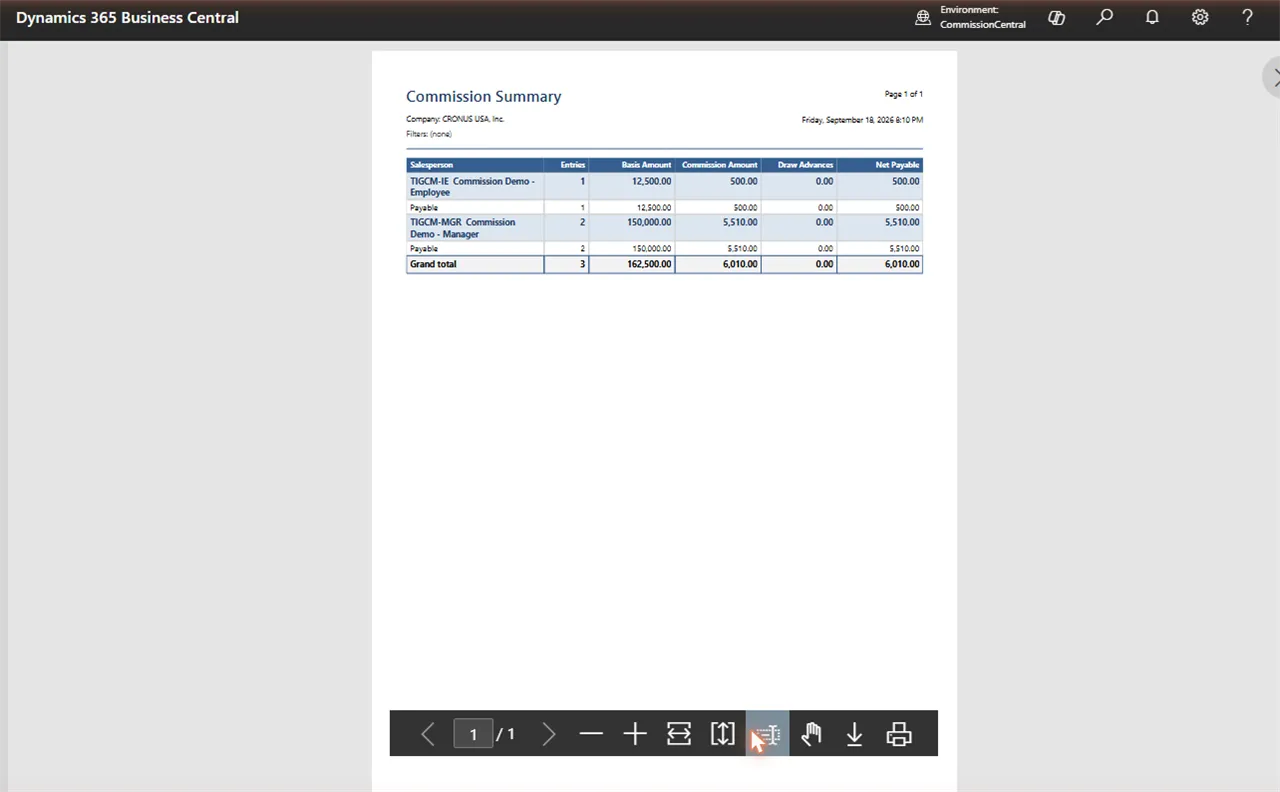Viewport: 1280px width, 792px height.
Task: Activate the text selection tool
Action: pos(767,734)
